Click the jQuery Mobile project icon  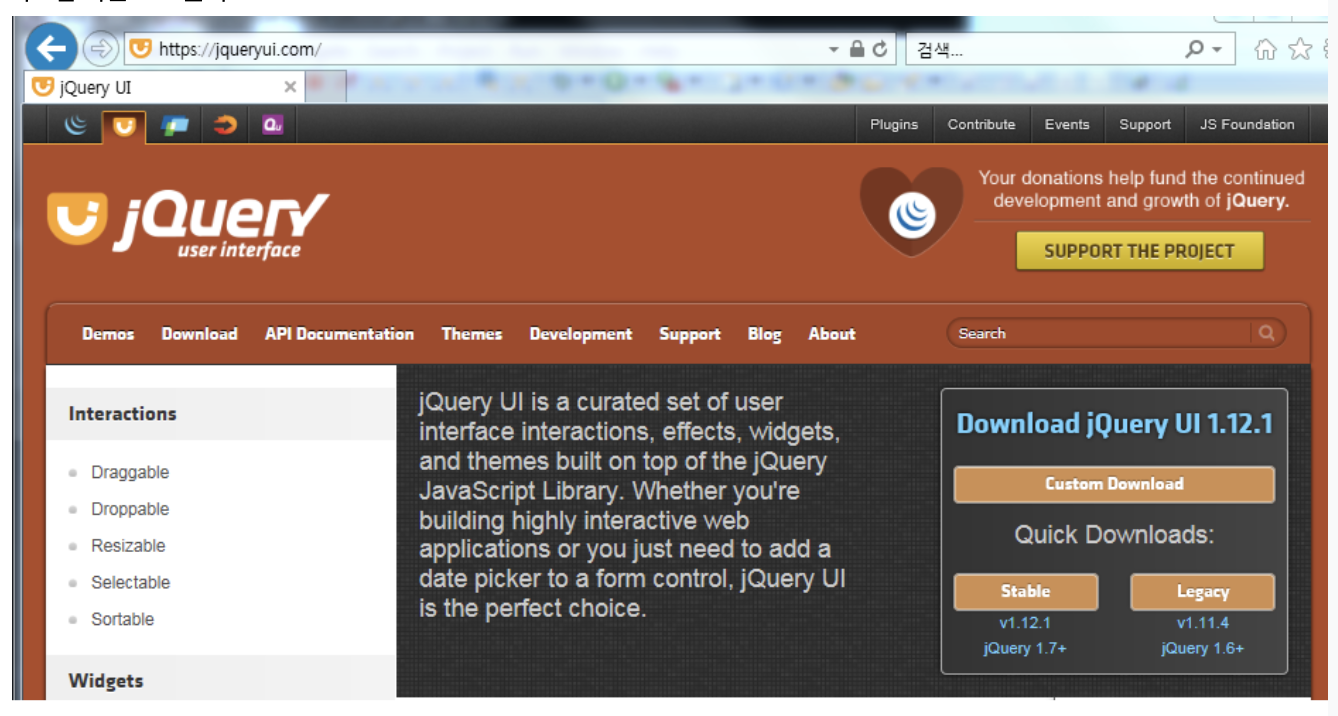(x=176, y=125)
